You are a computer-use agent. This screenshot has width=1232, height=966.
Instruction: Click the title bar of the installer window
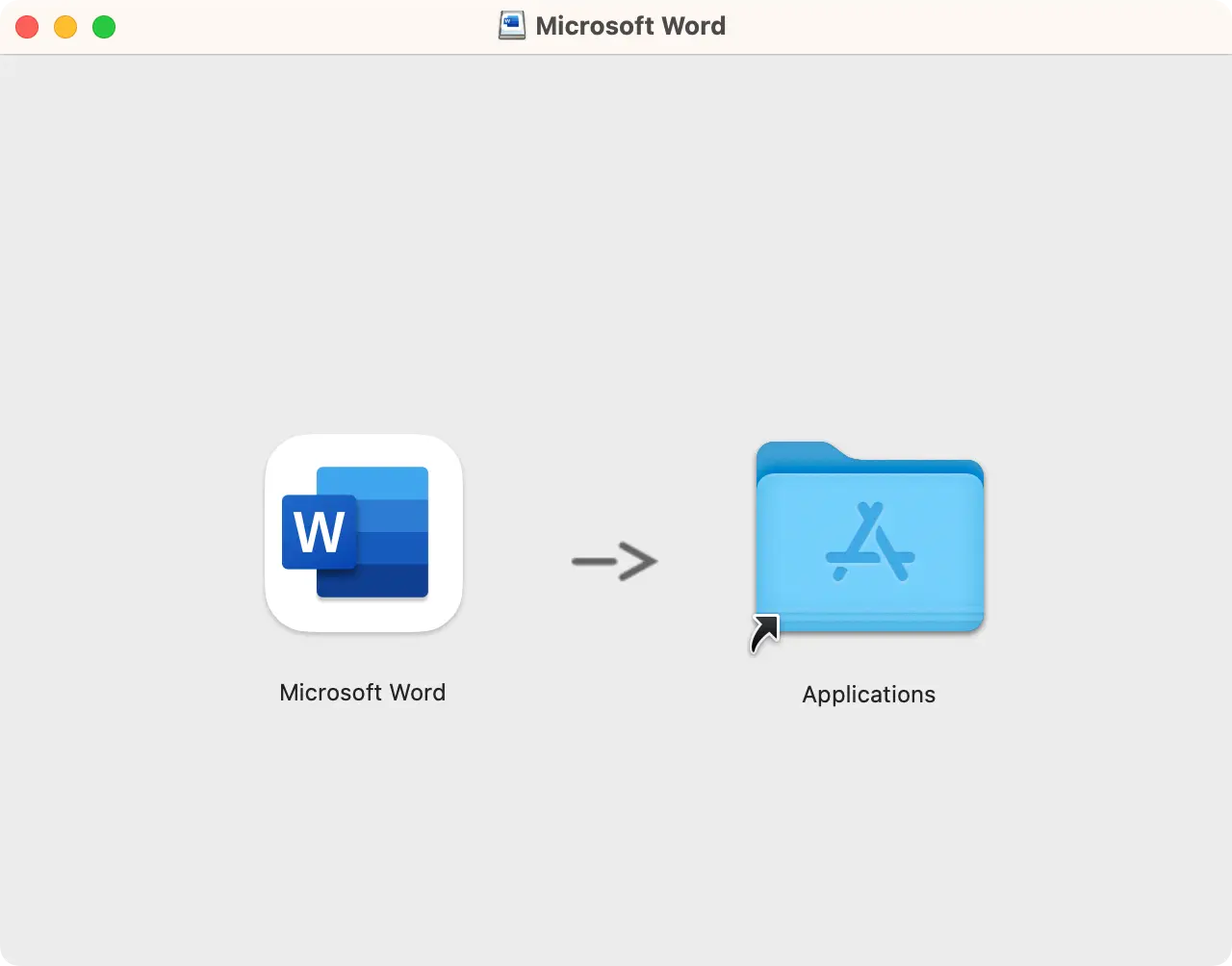pyautogui.click(x=289, y=26)
